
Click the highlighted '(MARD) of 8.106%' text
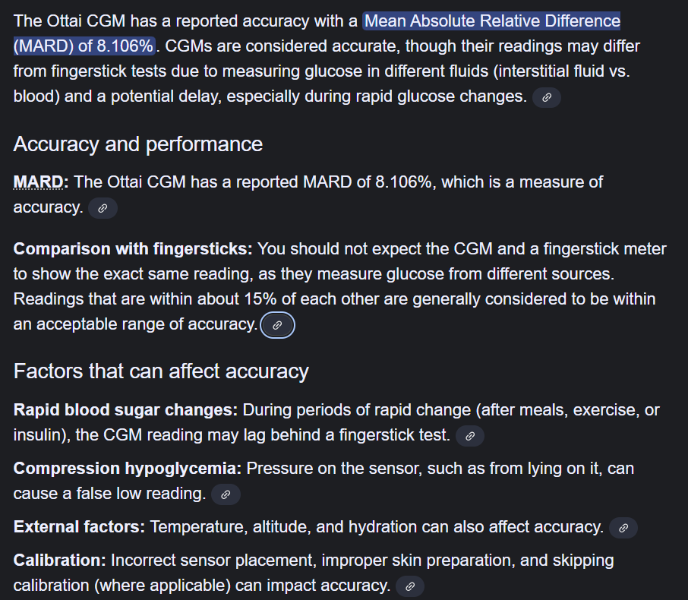[84, 46]
